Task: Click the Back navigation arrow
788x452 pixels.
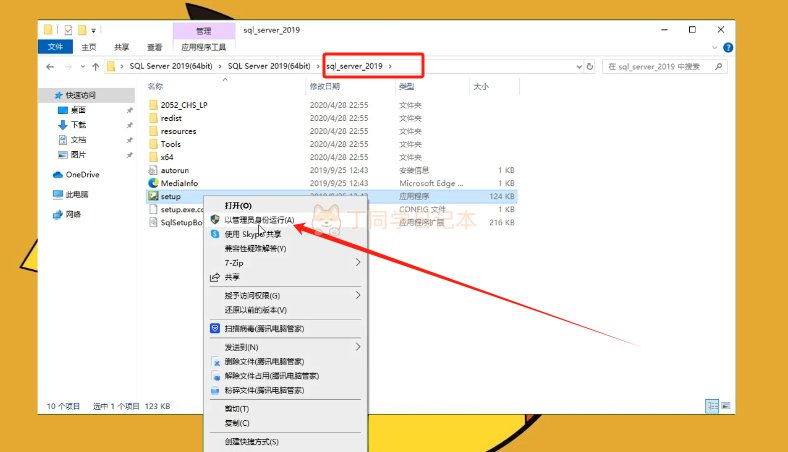Action: click(x=50, y=67)
